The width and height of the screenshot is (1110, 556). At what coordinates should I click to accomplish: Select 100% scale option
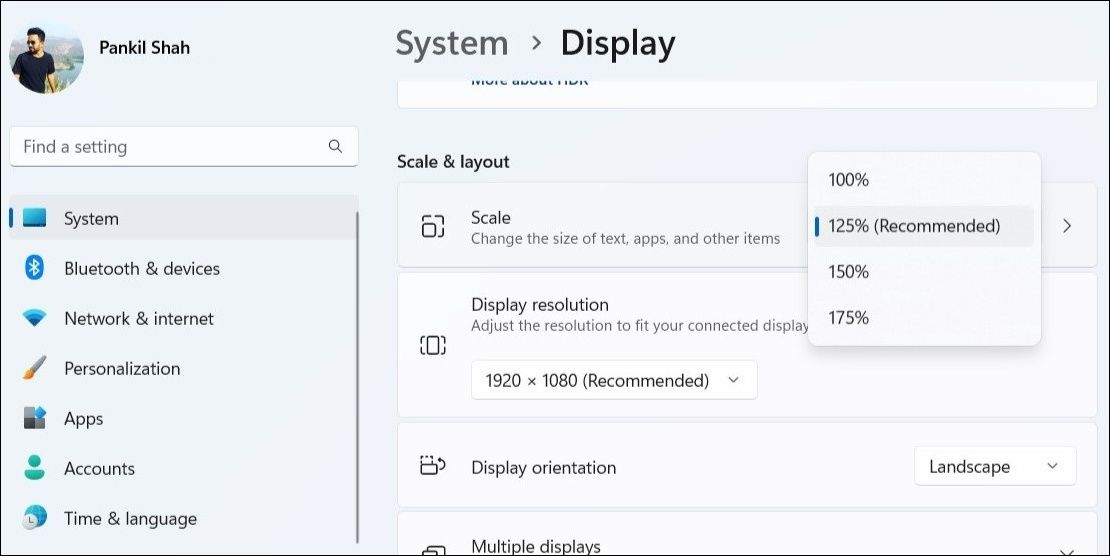pos(849,180)
